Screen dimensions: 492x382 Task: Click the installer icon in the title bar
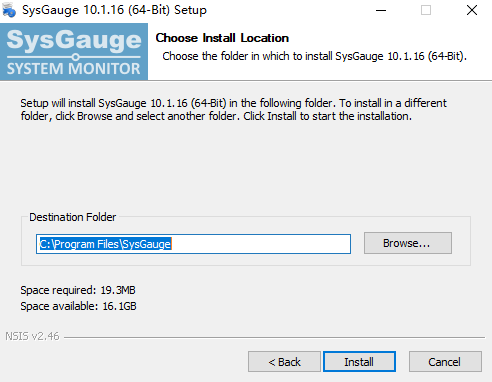pos(9,10)
